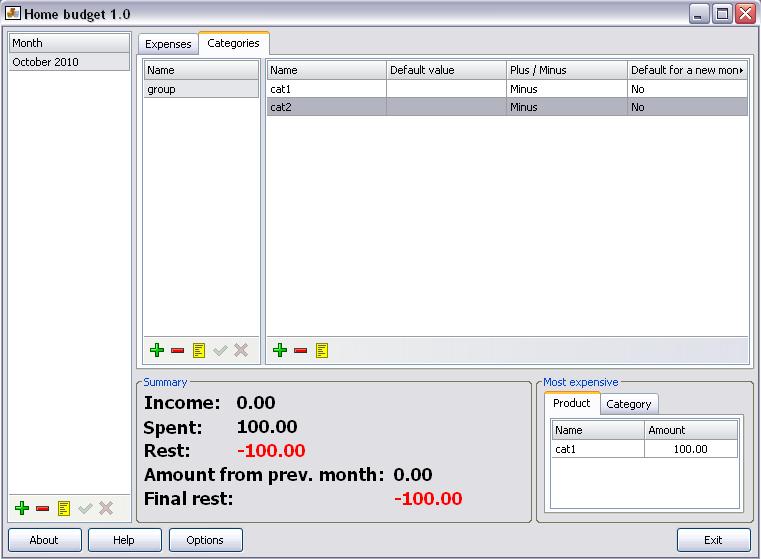Screen dimensions: 761x559
Task: Switch to the Expenses tab
Action: point(168,44)
